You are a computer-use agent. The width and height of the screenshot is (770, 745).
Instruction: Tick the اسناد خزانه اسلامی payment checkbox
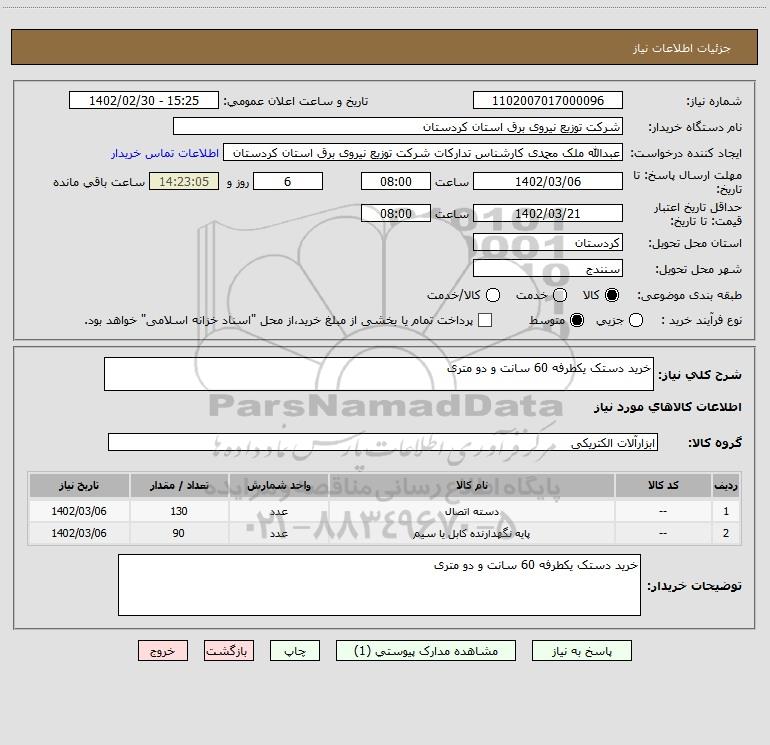[485, 320]
